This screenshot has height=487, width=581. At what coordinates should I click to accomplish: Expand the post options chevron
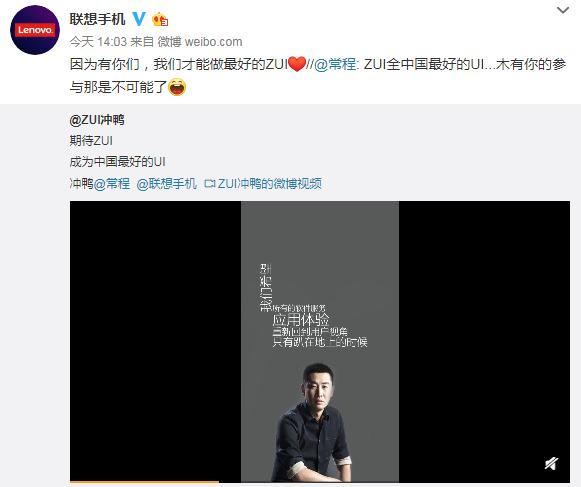click(563, 10)
